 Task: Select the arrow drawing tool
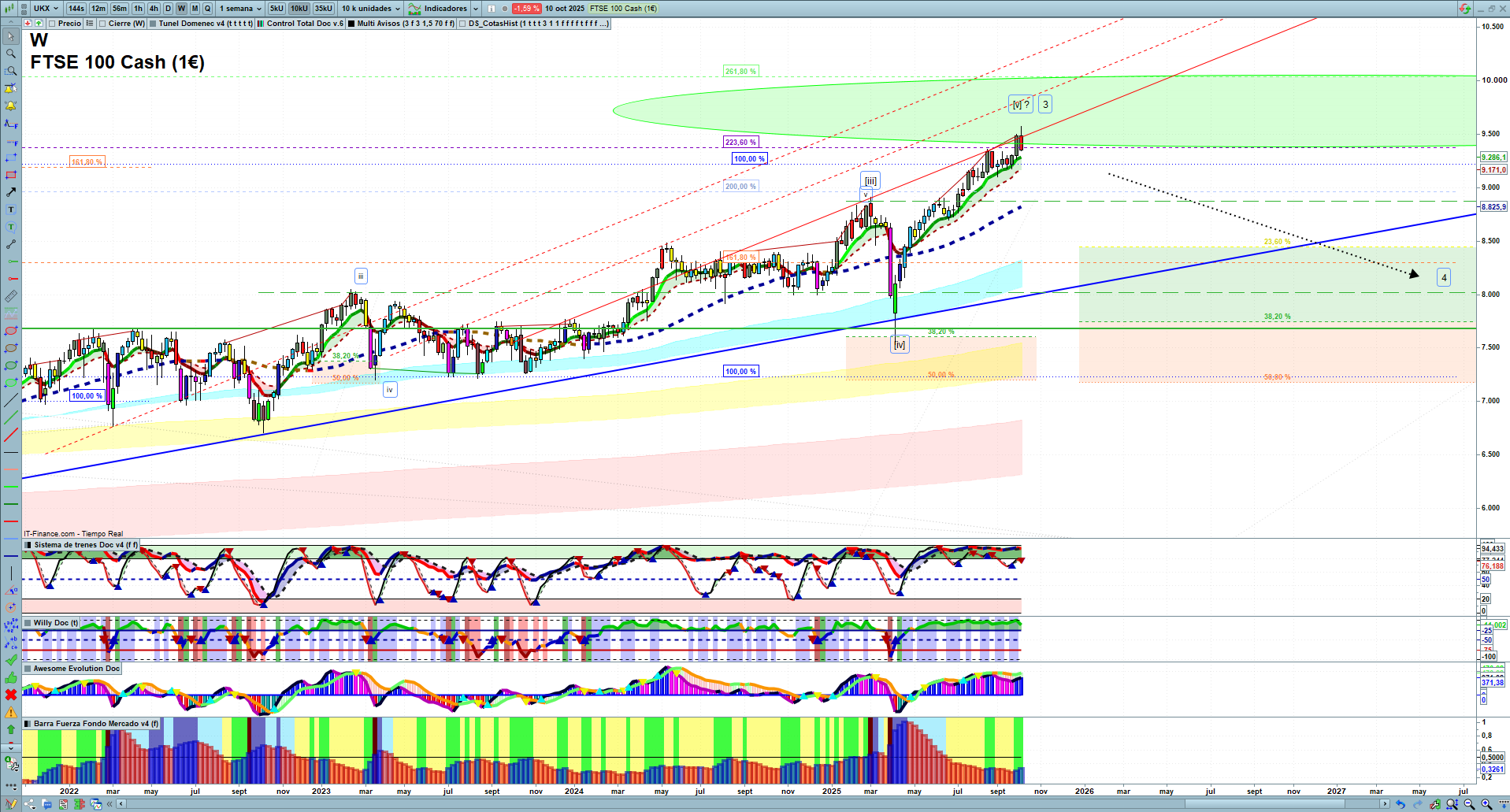[11, 192]
